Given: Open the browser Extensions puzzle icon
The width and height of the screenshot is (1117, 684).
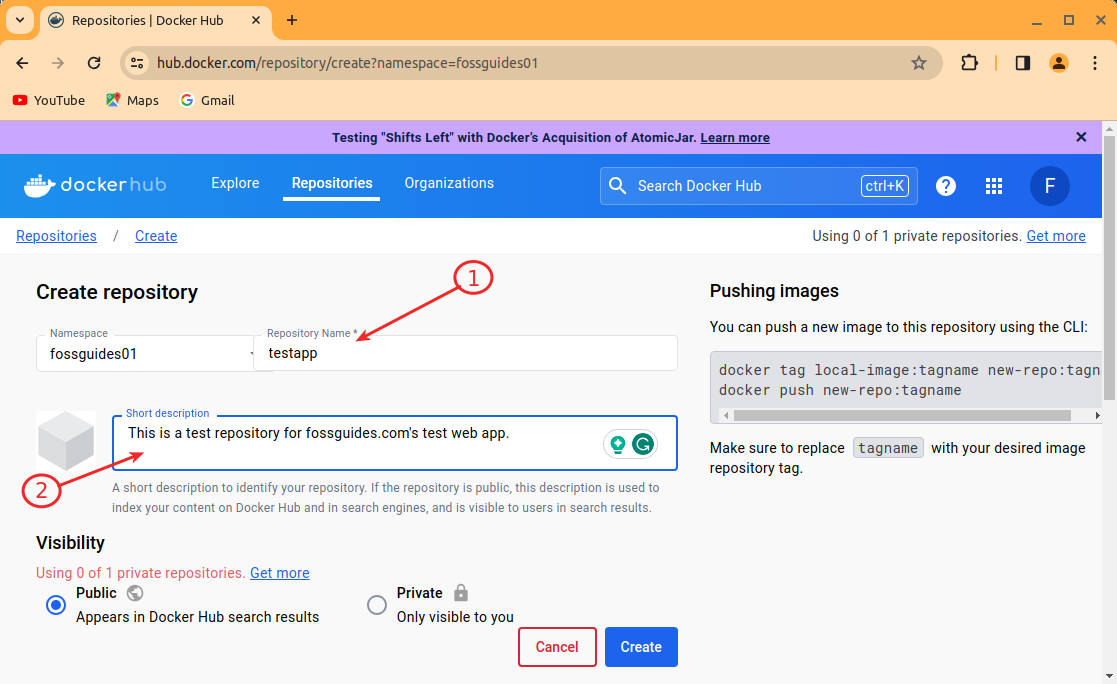Looking at the screenshot, I should (968, 63).
